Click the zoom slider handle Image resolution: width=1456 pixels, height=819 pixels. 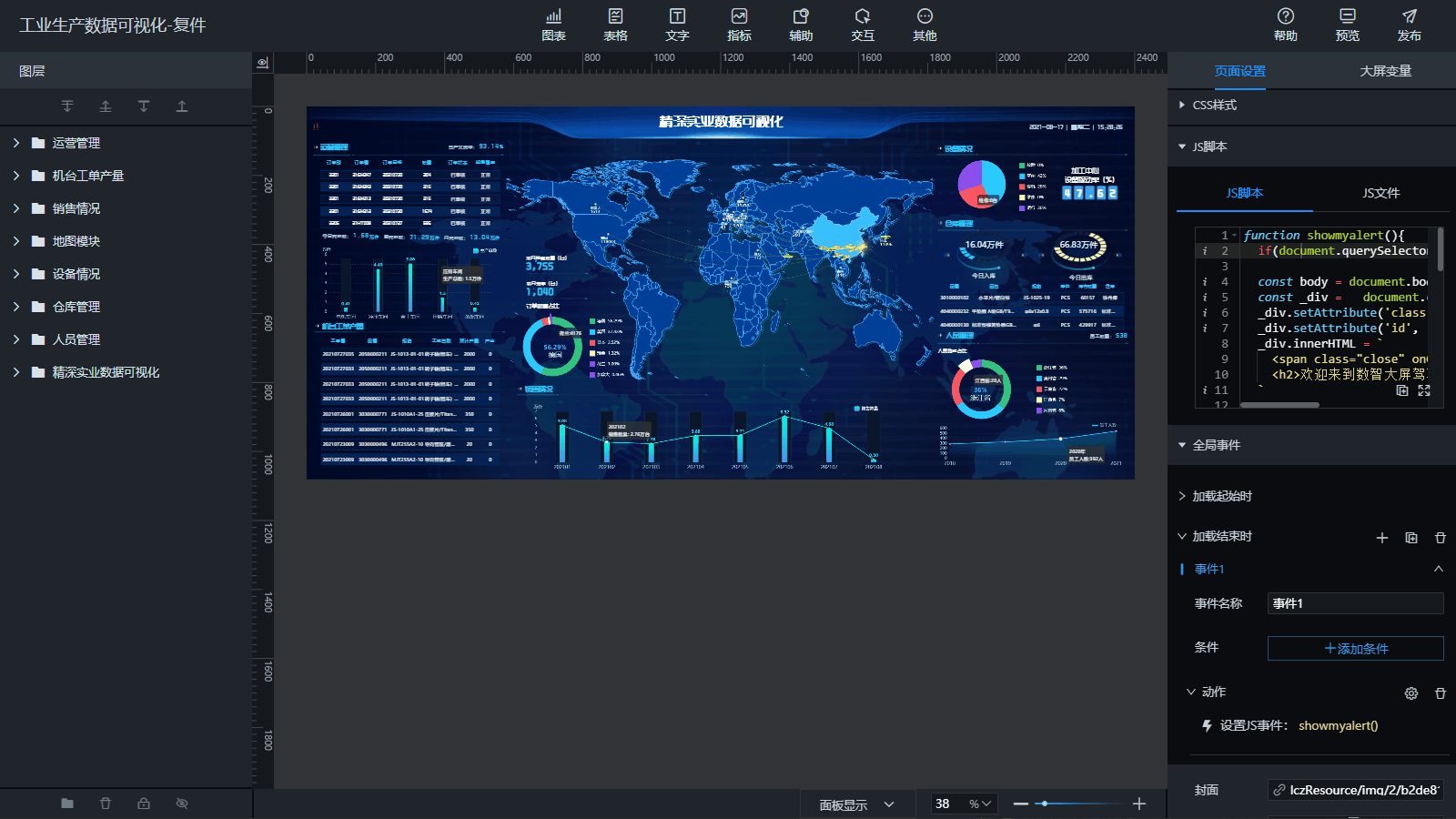[1045, 804]
